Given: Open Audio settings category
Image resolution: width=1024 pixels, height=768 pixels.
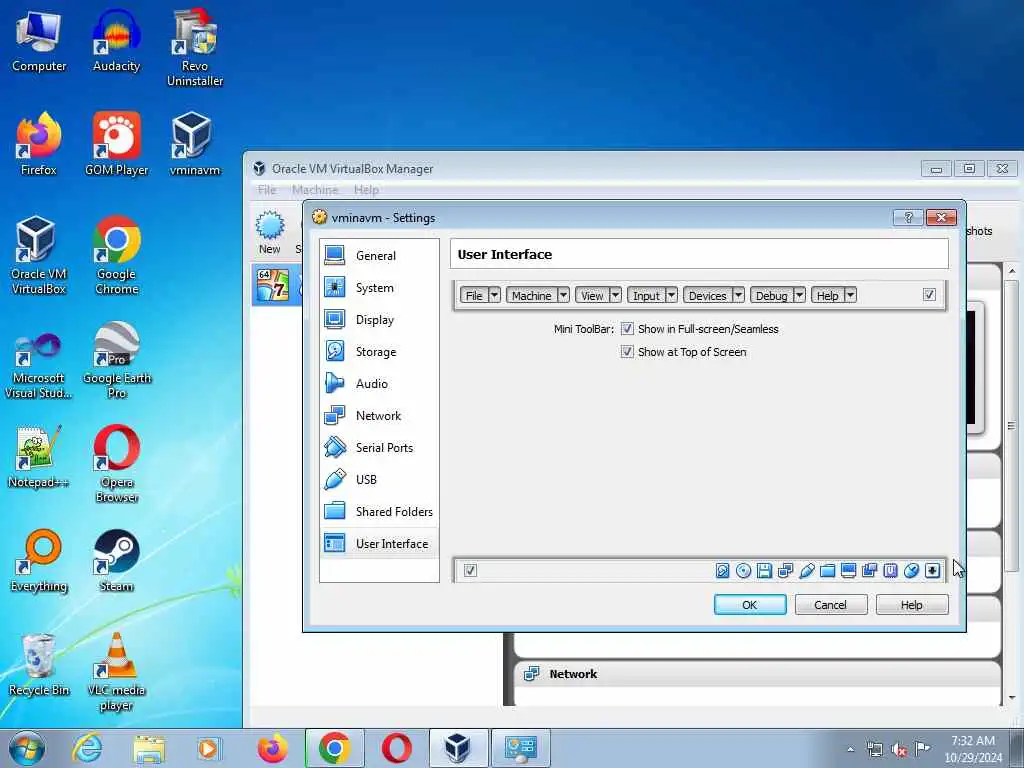Looking at the screenshot, I should (379, 383).
